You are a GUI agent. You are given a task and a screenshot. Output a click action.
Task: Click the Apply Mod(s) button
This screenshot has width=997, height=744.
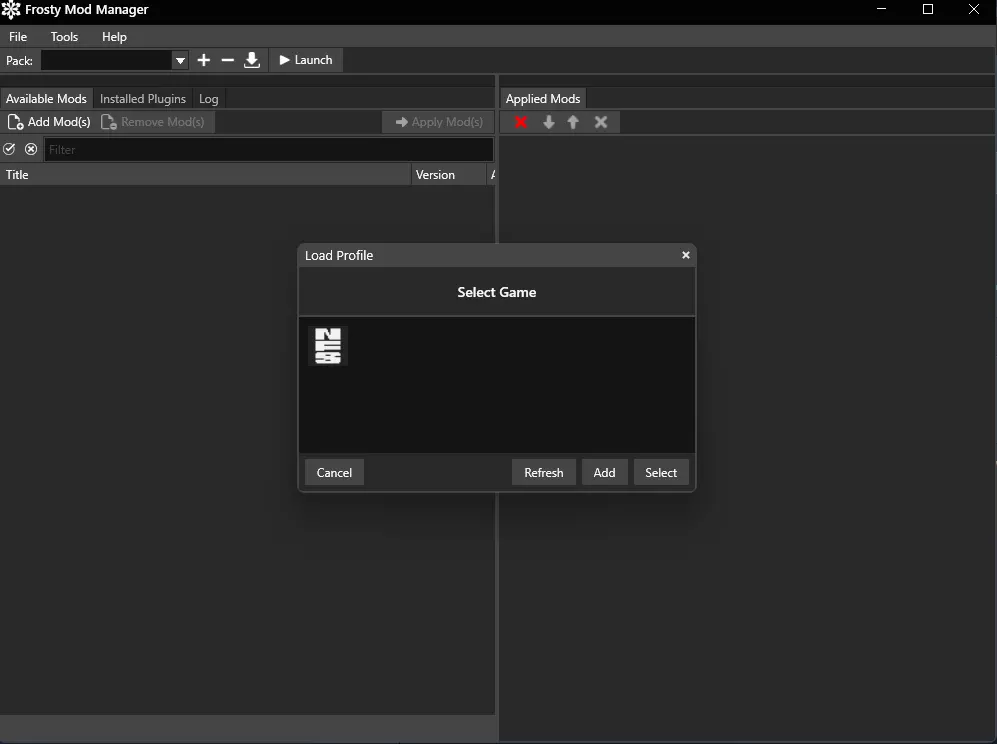tap(439, 122)
